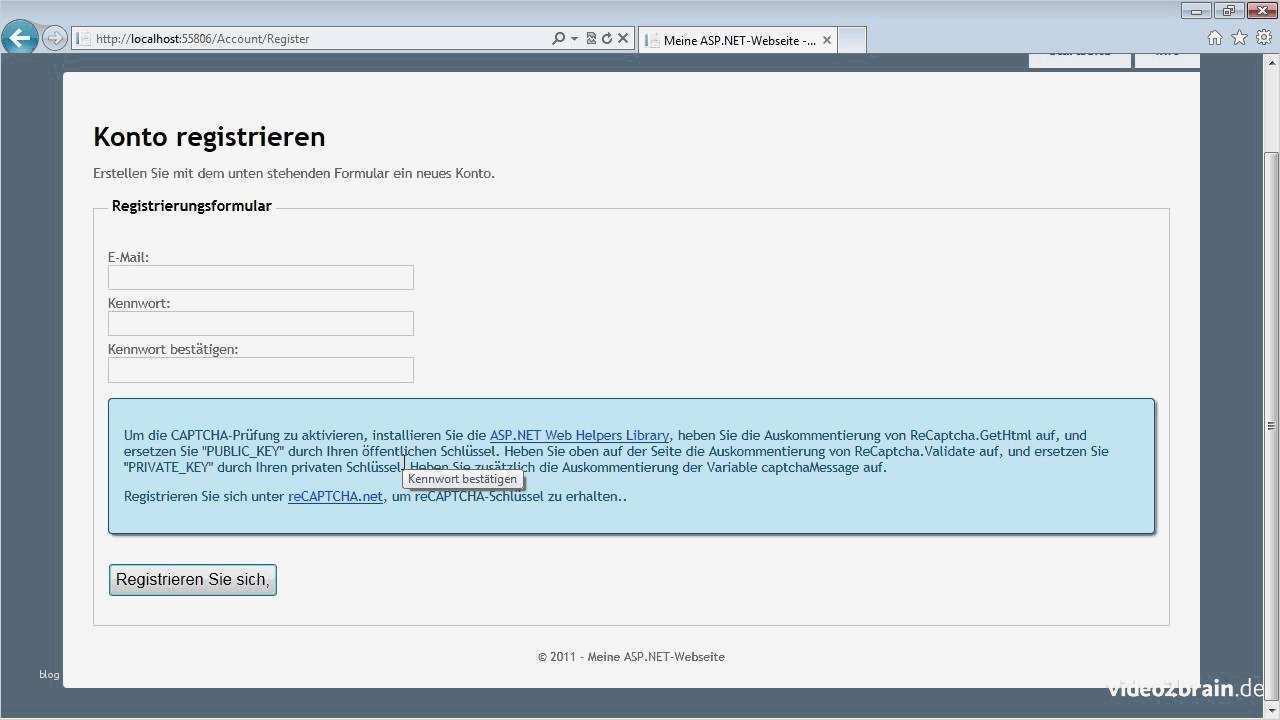The image size is (1280, 720).
Task: Open the ASP.NET Web Helpers Library link
Action: pyautogui.click(x=579, y=435)
